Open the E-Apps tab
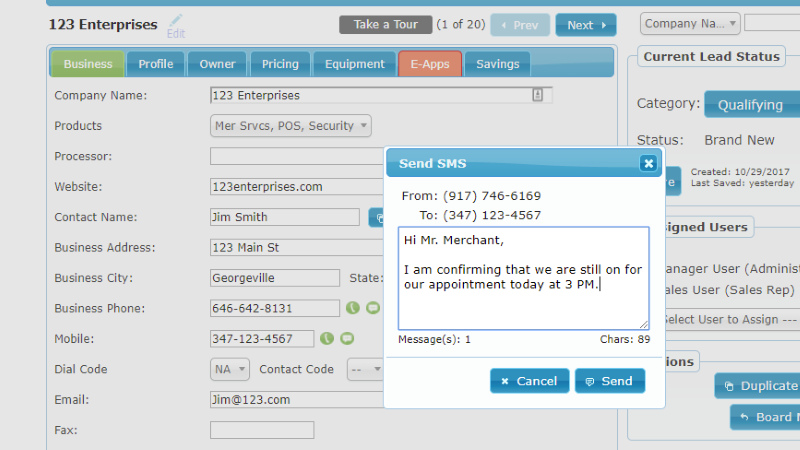The height and width of the screenshot is (450, 800). (430, 64)
